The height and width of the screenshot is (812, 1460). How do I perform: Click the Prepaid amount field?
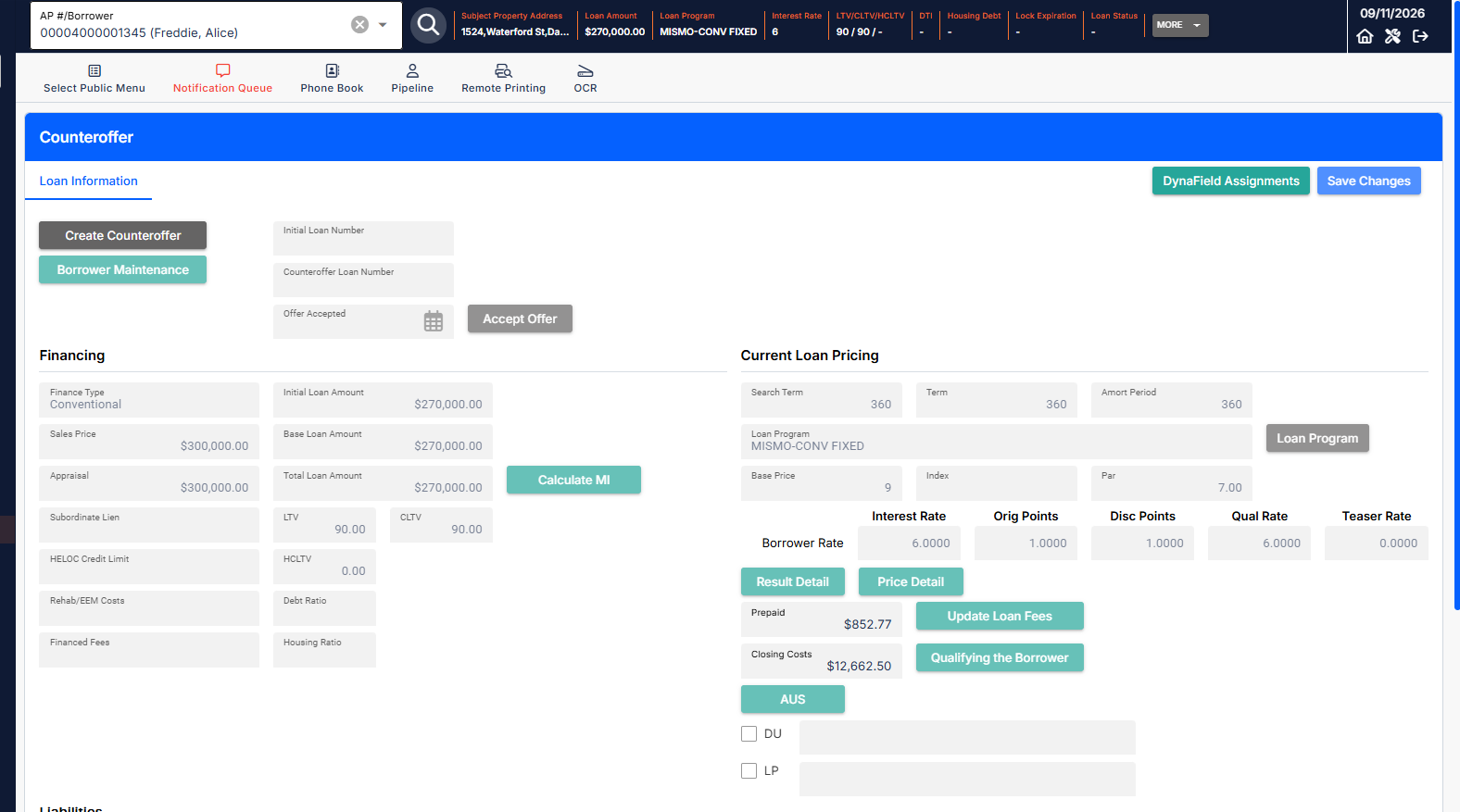click(x=821, y=619)
